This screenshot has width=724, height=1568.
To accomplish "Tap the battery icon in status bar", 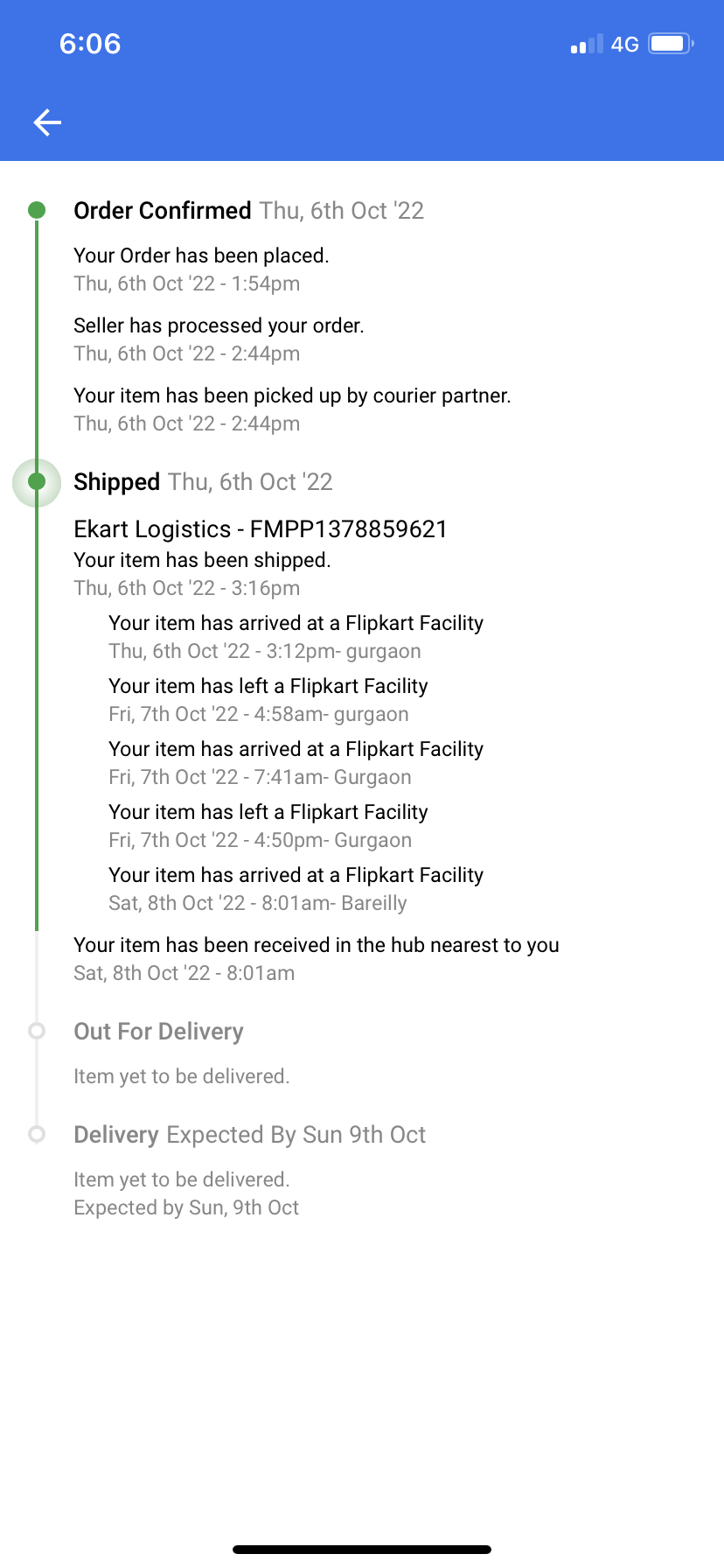I will 671,44.
